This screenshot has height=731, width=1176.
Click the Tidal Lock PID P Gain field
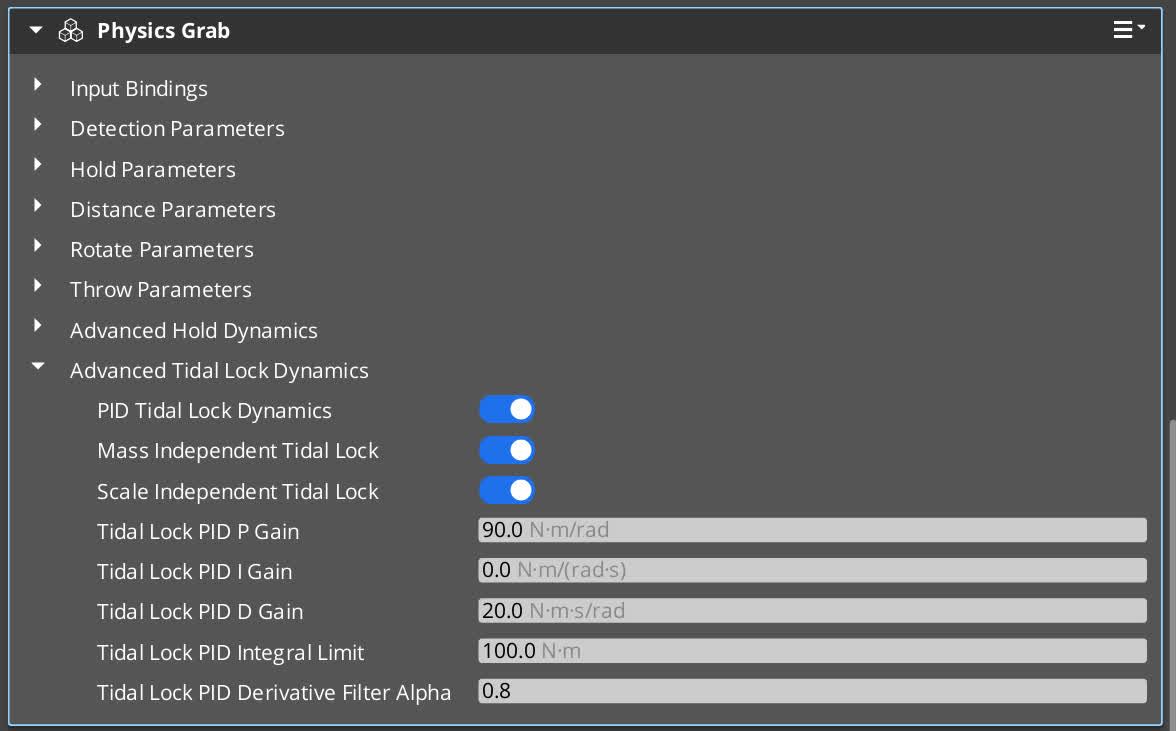click(x=811, y=531)
